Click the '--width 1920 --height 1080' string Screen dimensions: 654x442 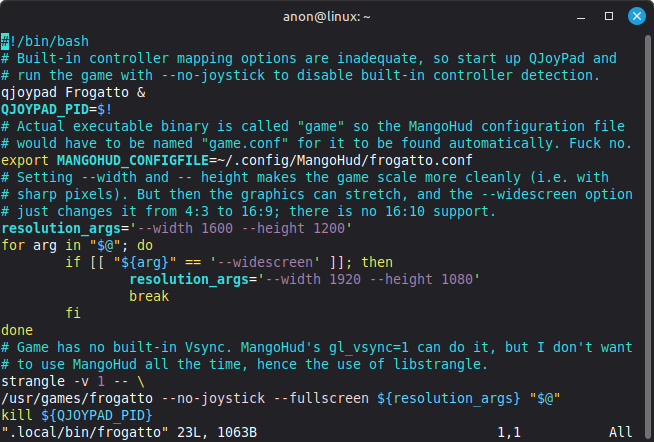point(369,279)
